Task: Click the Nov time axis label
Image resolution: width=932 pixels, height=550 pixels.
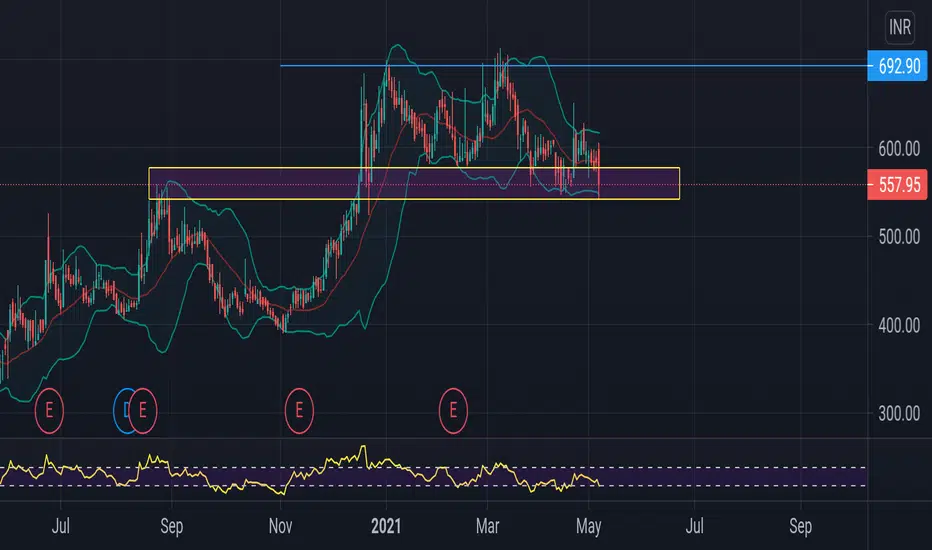Action: click(280, 526)
